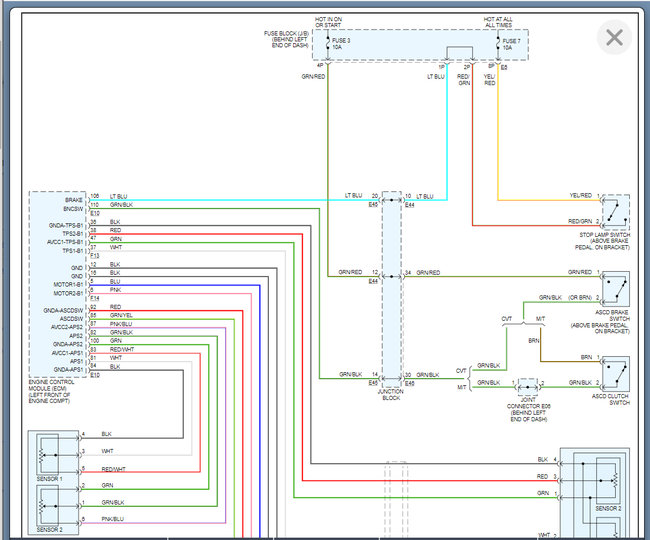650x540 pixels.
Task: Click the FUSE 3 10A label
Action: click(x=341, y=44)
